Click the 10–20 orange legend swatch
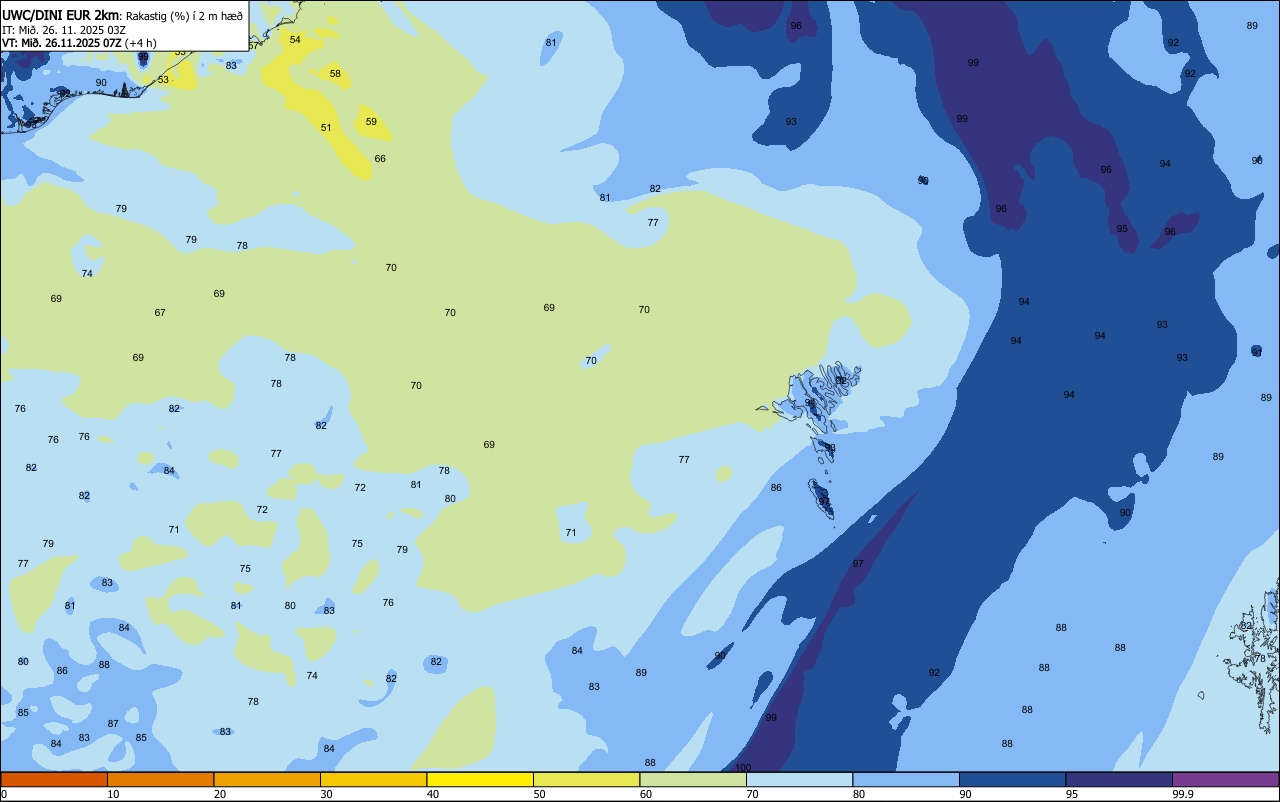Screen dimensions: 1280x802 pos(160,779)
